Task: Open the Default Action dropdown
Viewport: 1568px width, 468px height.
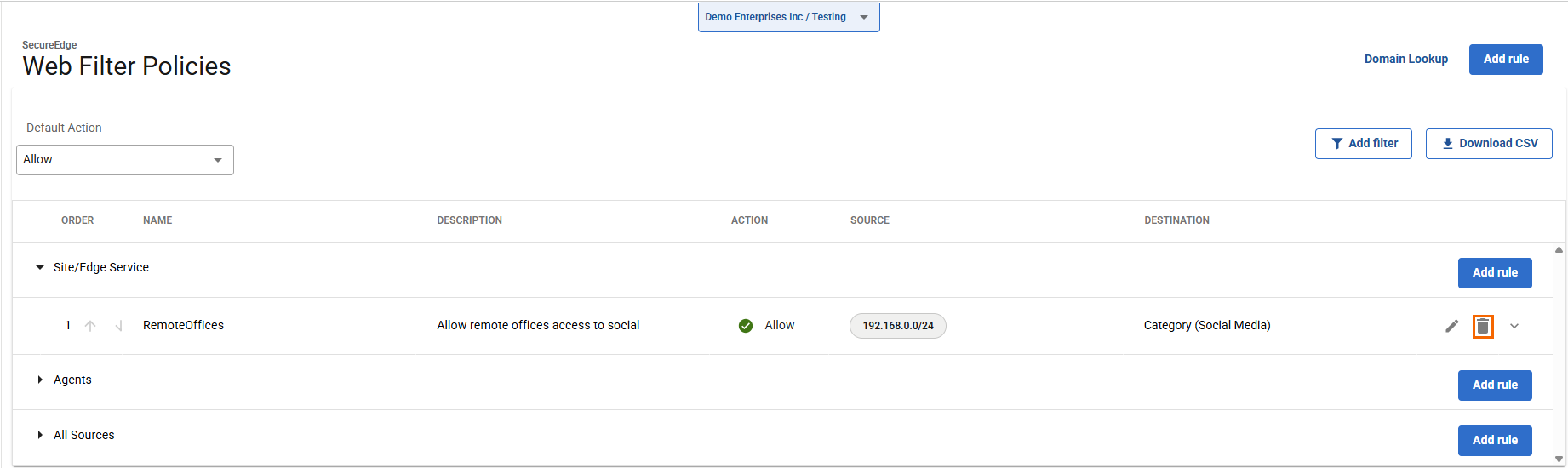Action: [125, 160]
